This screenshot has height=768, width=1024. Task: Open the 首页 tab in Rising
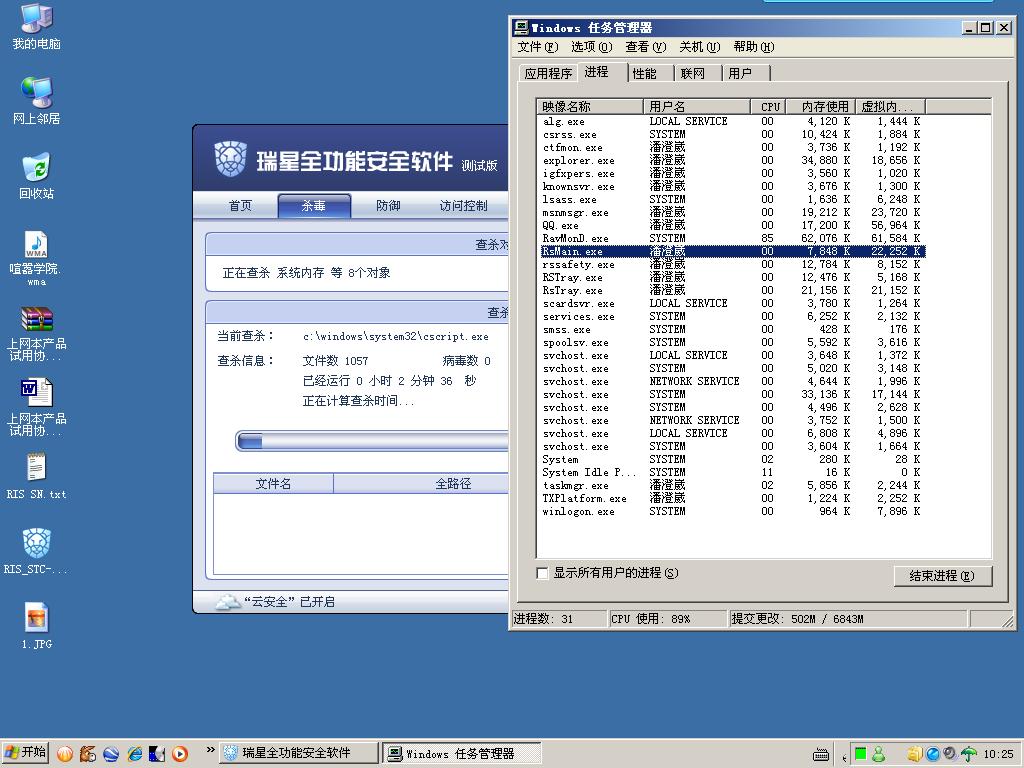coord(240,206)
